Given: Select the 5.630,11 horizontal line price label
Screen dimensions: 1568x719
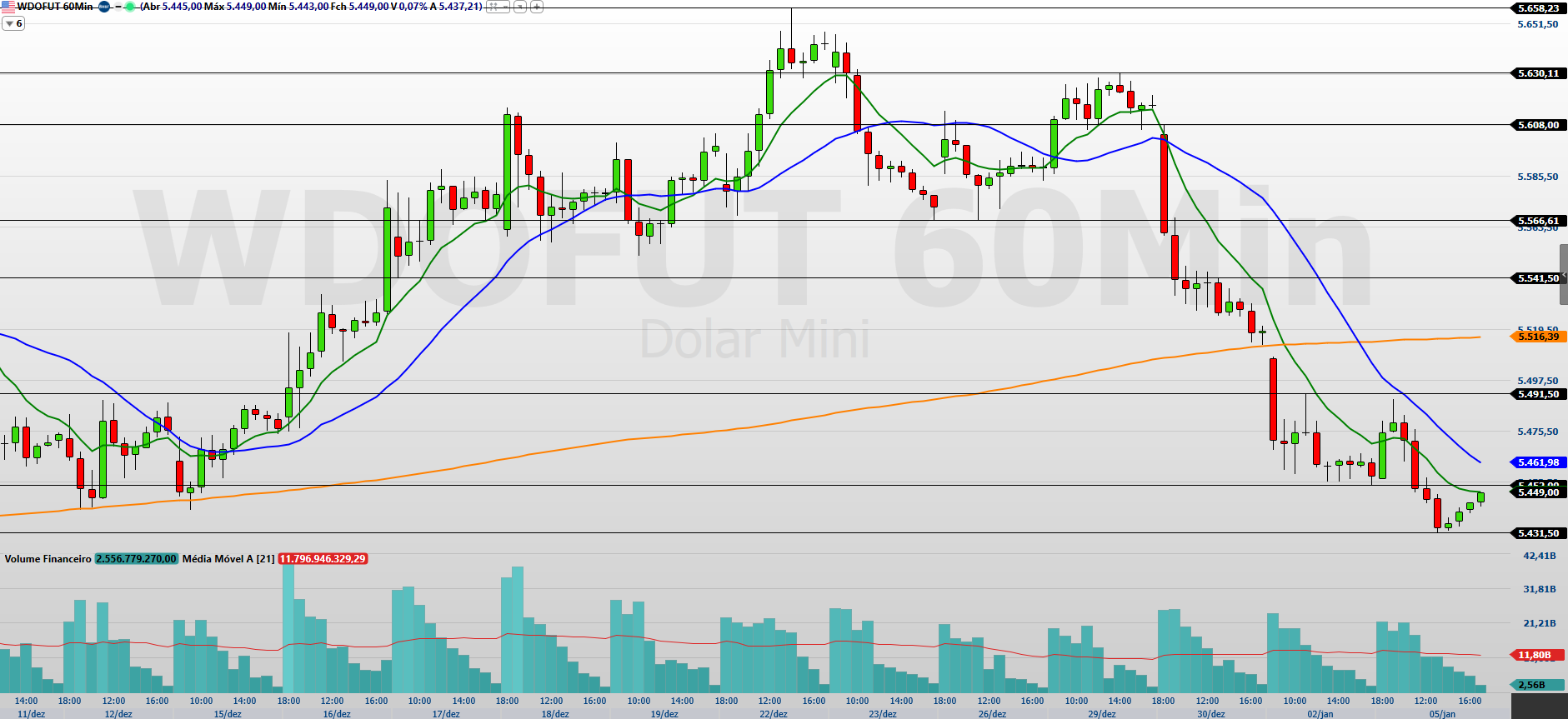Looking at the screenshot, I should [1538, 73].
